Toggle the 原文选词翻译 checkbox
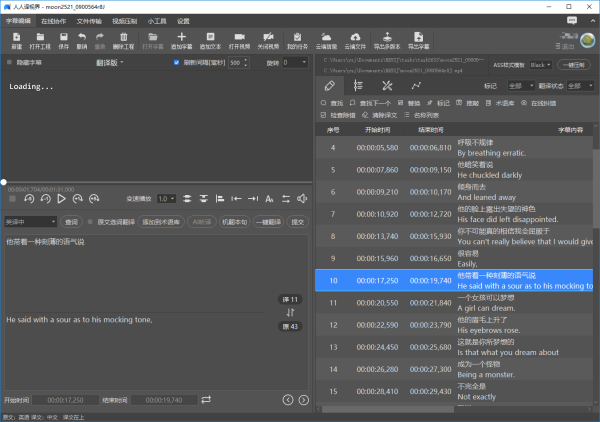The height and width of the screenshot is (422, 600). point(92,222)
